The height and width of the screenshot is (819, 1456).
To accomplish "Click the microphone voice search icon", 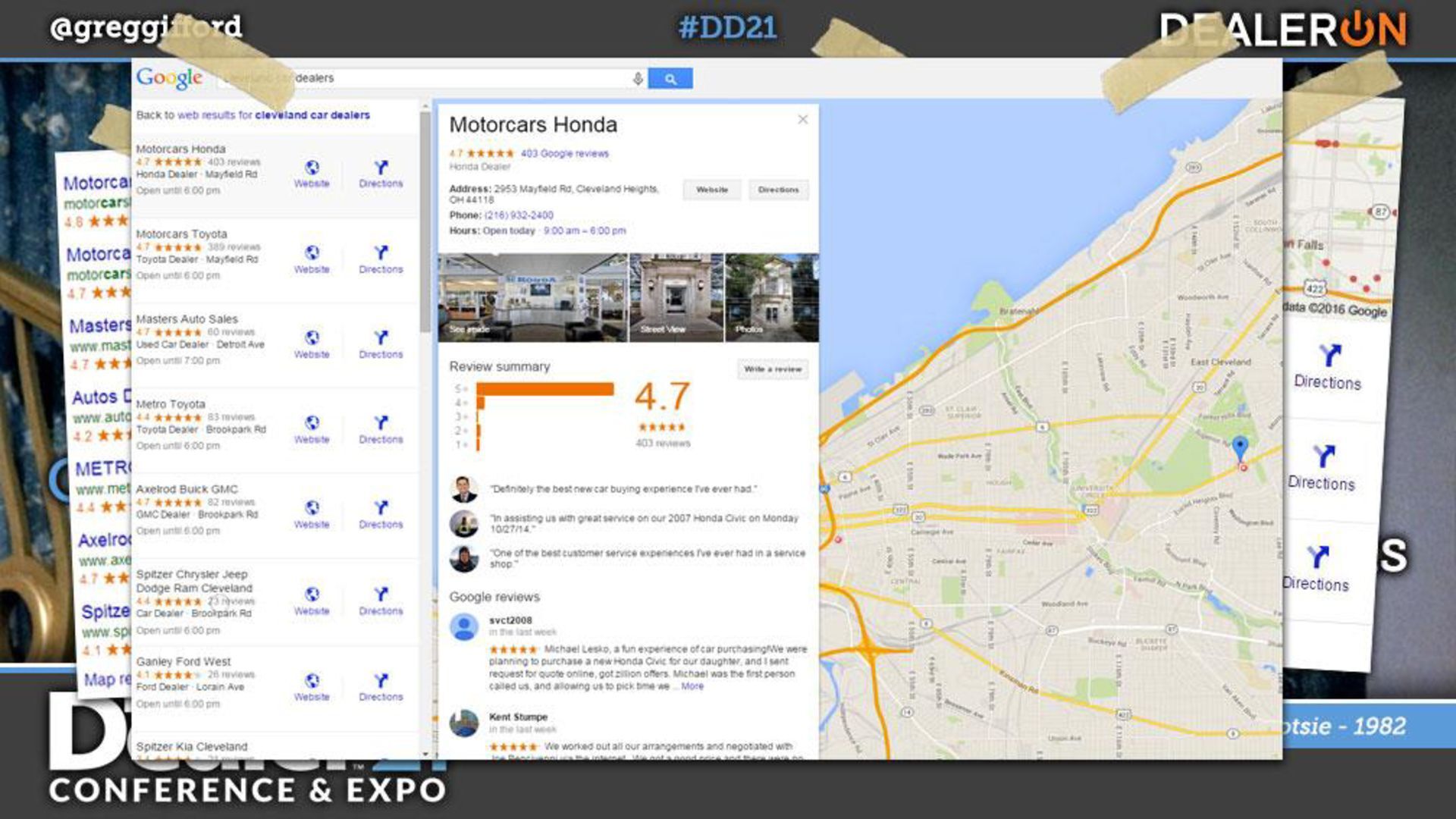I will pyautogui.click(x=638, y=78).
